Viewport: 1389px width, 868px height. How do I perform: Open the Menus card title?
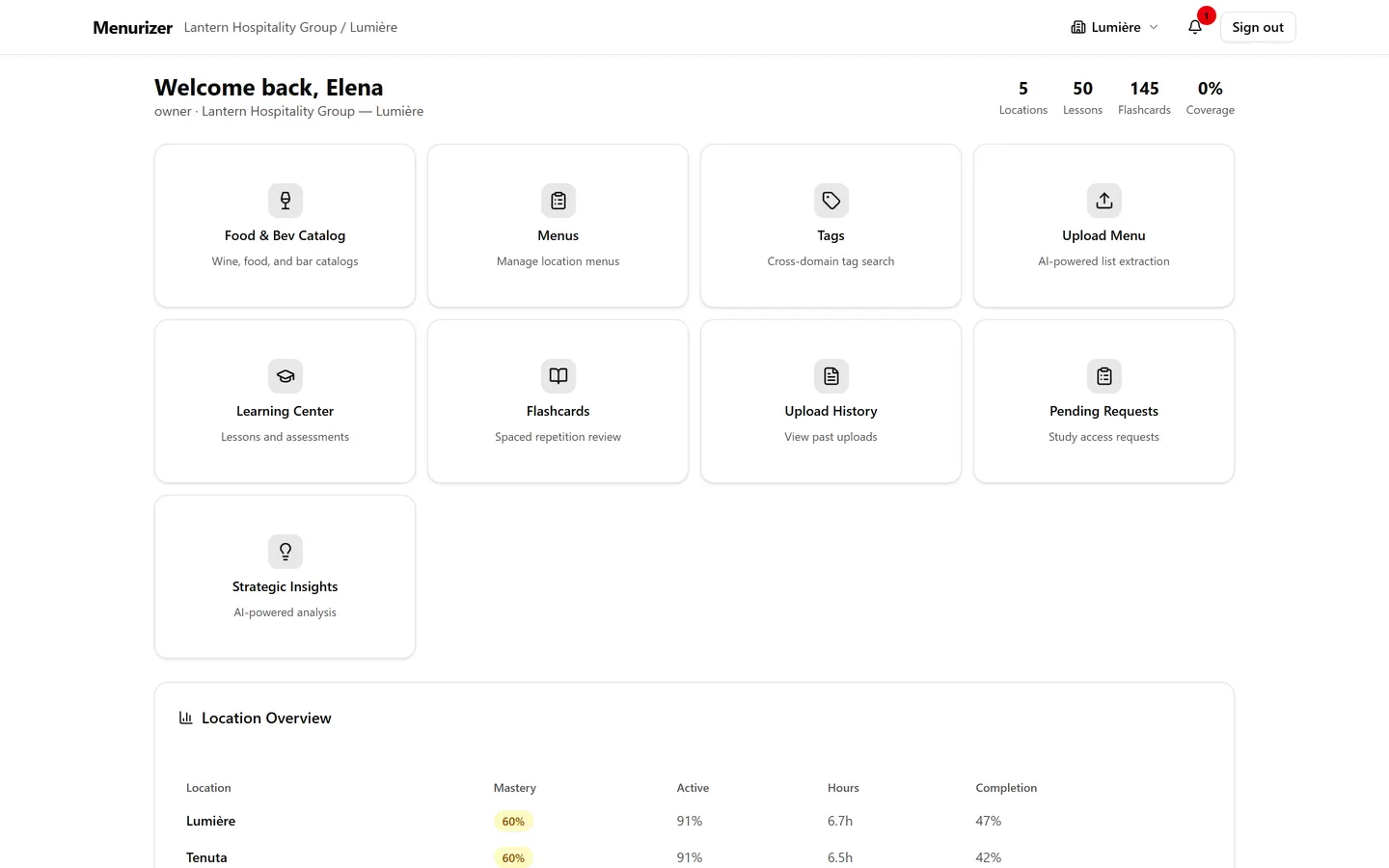click(558, 235)
